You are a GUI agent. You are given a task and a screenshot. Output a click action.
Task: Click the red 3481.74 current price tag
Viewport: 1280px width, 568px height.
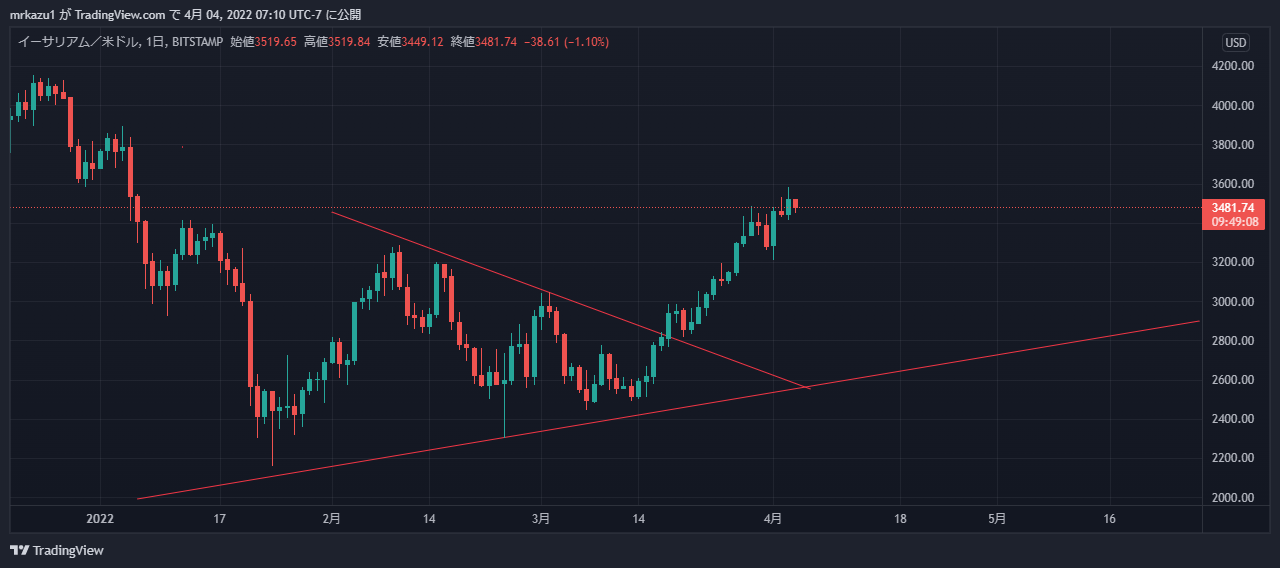[x=1232, y=208]
